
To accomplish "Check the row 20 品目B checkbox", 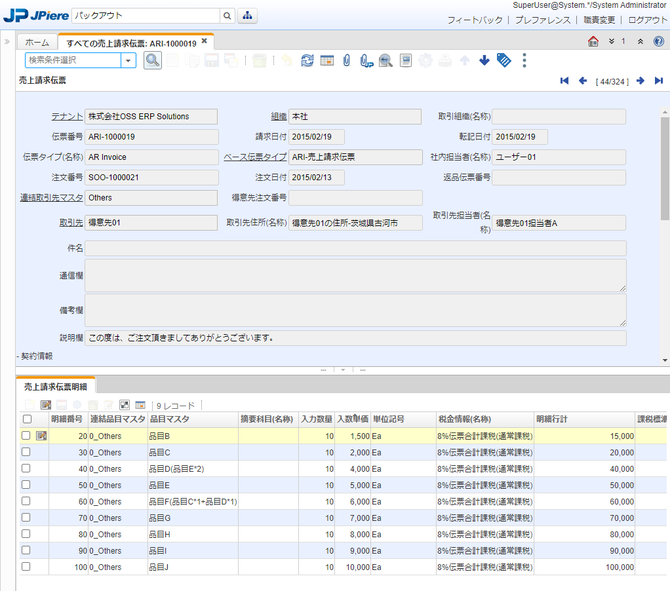I will 26,435.
